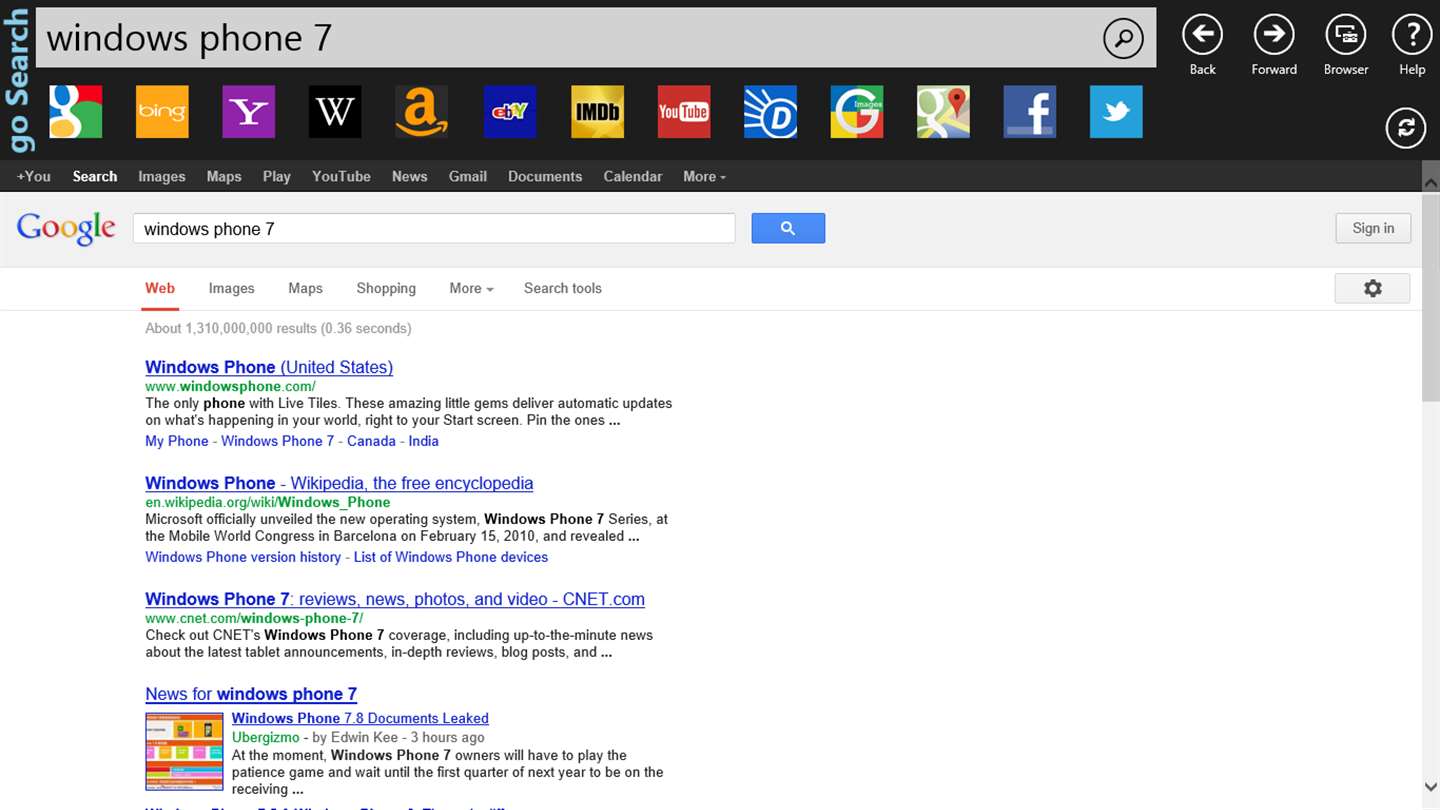Select the Wikipedia search icon

(x=335, y=112)
